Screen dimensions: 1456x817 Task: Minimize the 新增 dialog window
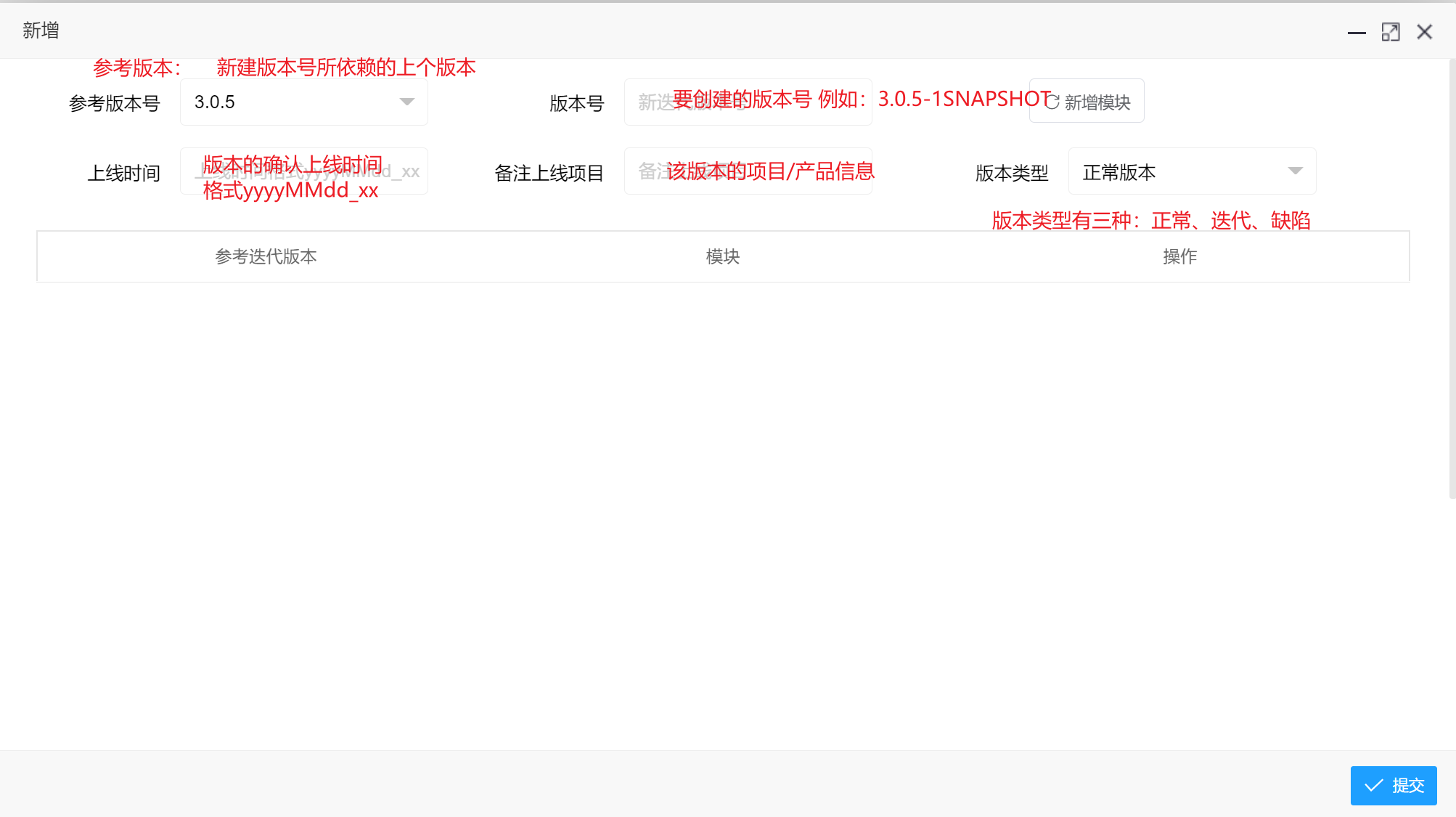pyautogui.click(x=1357, y=33)
